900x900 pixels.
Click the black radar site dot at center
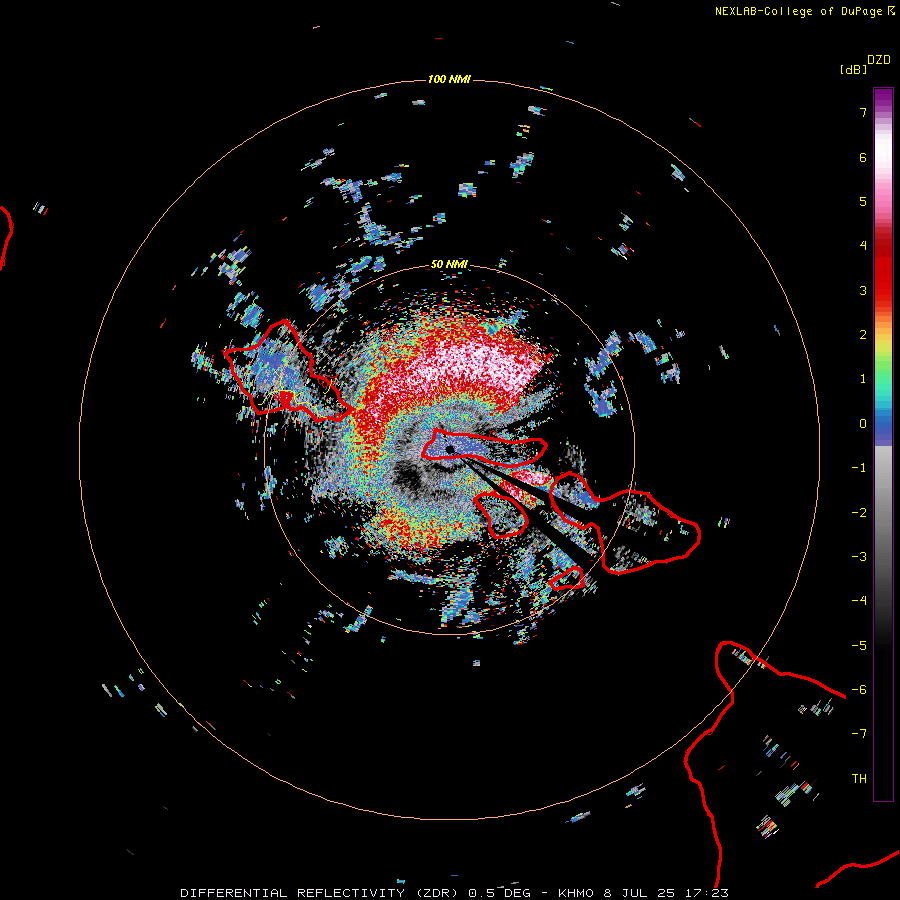pos(449,449)
